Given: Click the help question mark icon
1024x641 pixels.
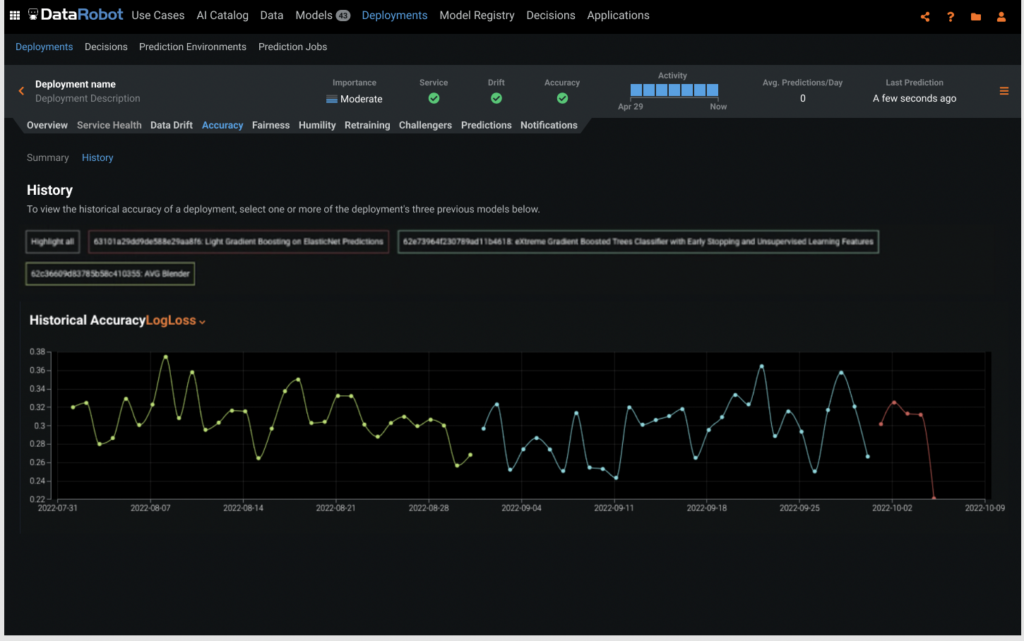Looking at the screenshot, I should coord(950,16).
